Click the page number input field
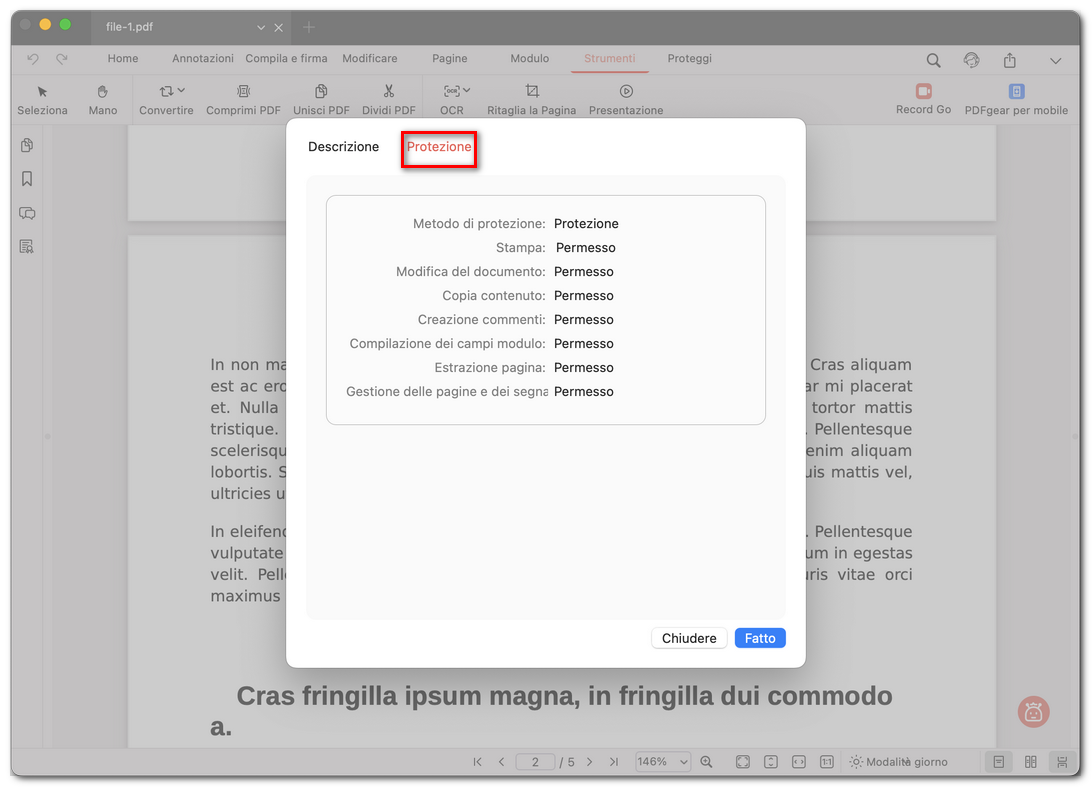The height and width of the screenshot is (787, 1092). click(x=535, y=761)
